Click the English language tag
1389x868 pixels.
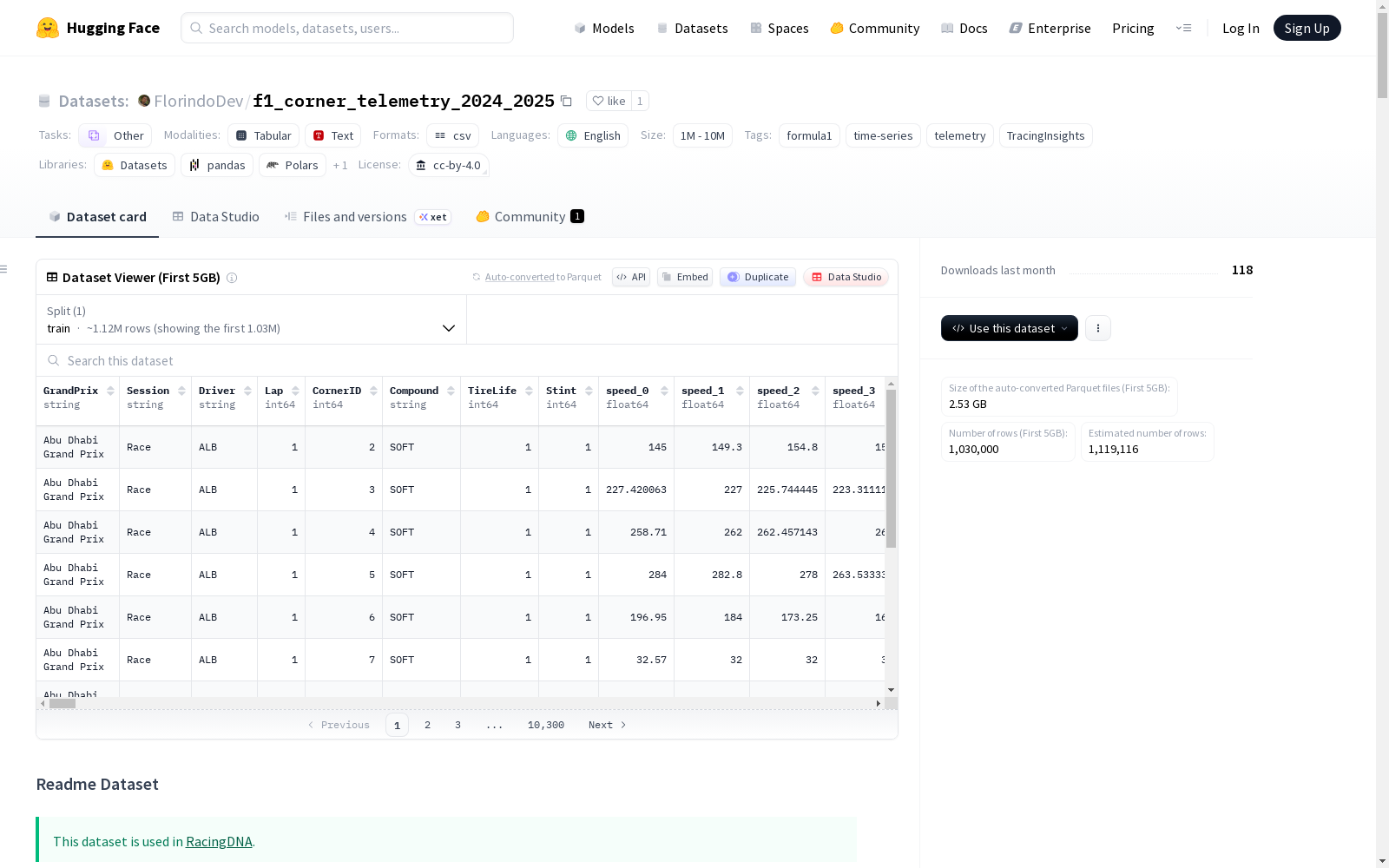[593, 135]
